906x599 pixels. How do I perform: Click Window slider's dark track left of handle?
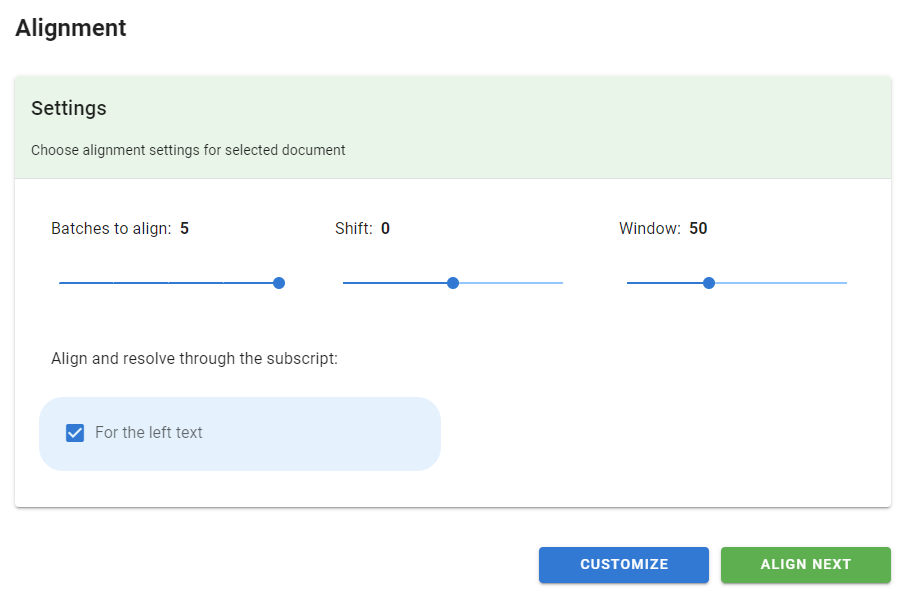[x=665, y=283]
